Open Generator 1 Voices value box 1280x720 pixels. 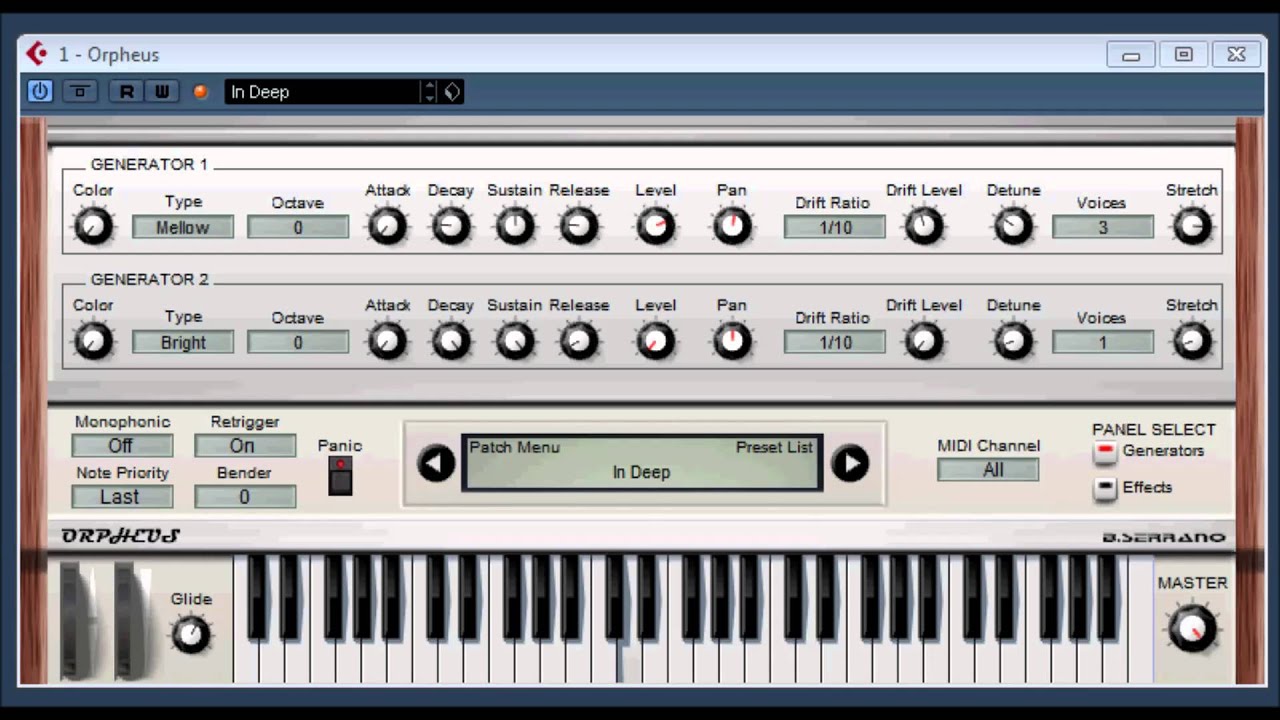click(1103, 228)
